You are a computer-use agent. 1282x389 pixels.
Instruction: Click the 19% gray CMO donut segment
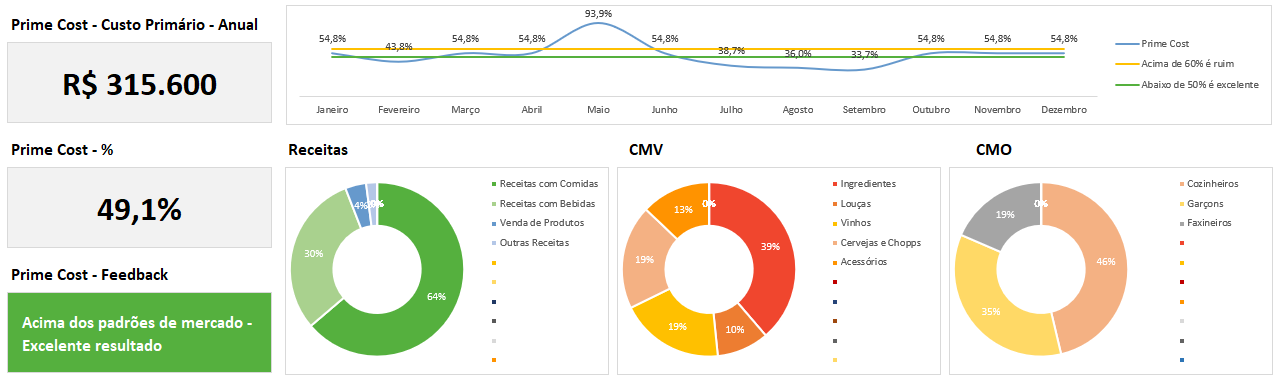point(1004,214)
